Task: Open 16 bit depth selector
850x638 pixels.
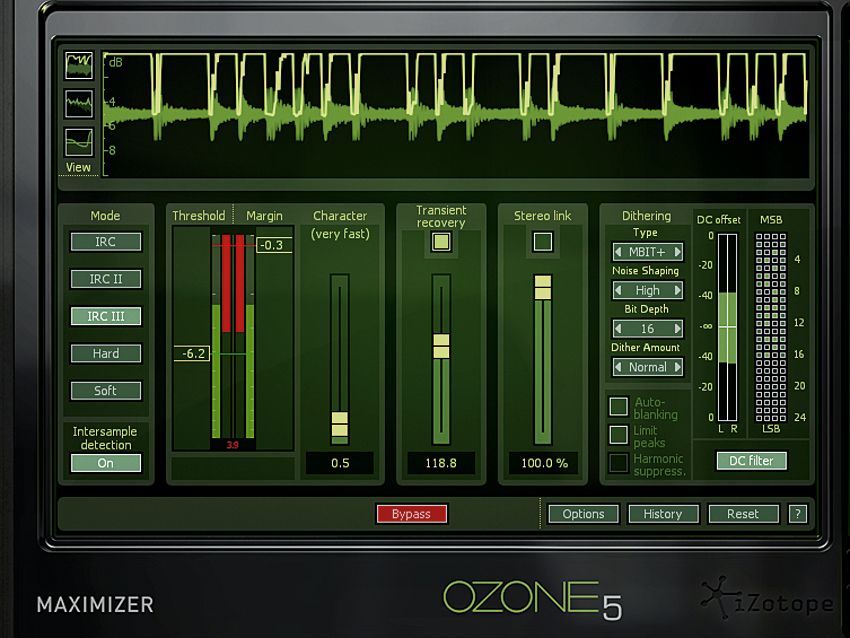Action: (x=648, y=328)
